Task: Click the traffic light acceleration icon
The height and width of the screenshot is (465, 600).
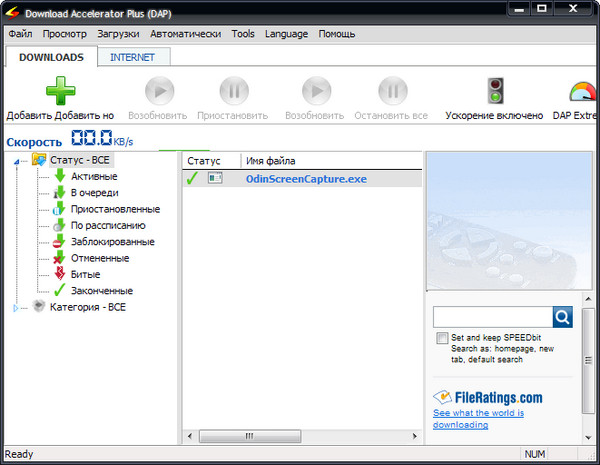Action: click(x=494, y=92)
